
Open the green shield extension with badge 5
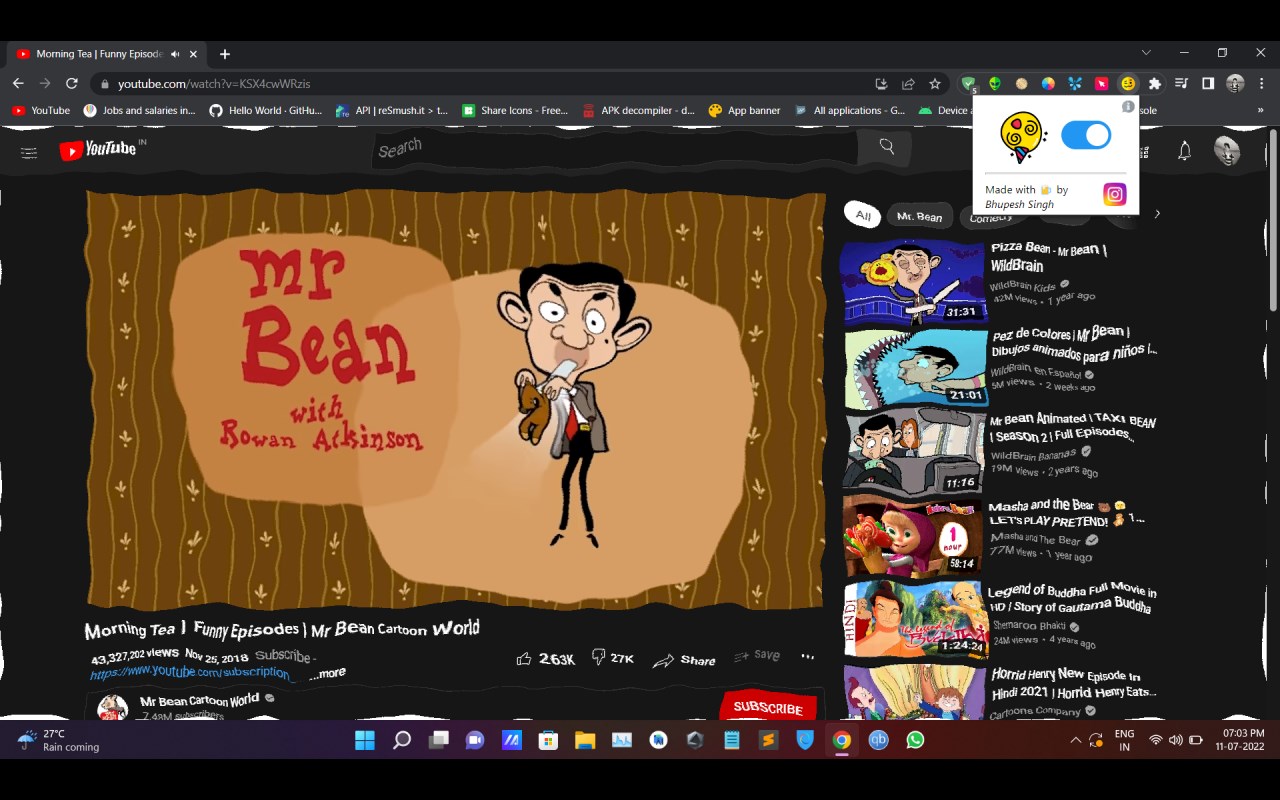968,84
